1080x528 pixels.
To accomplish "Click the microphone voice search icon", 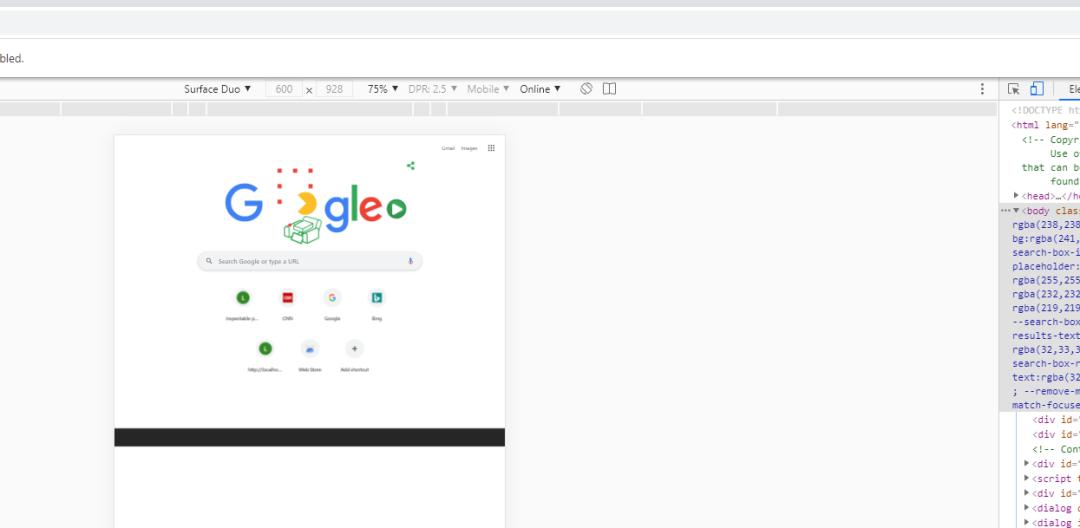I will pos(411,262).
